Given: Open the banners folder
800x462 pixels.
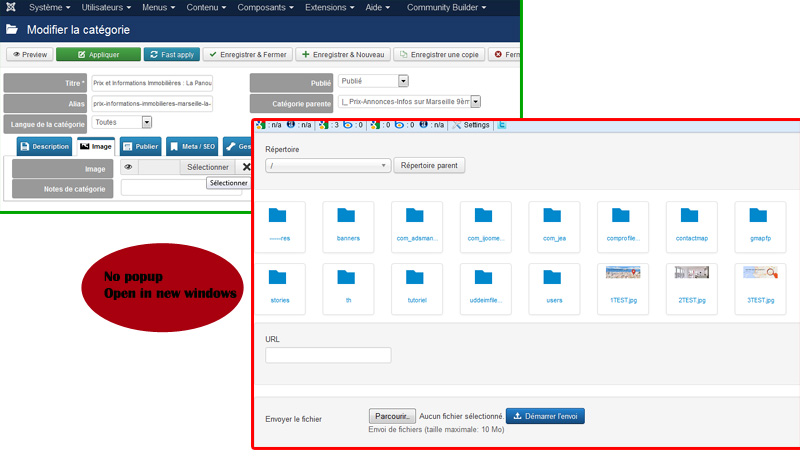Looking at the screenshot, I should tap(348, 227).
